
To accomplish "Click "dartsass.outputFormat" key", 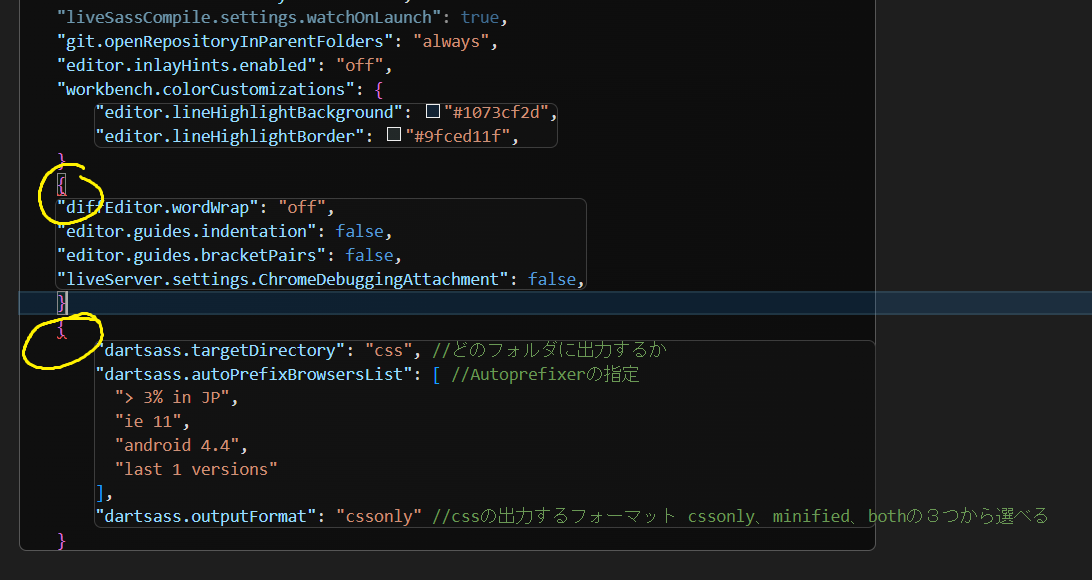I will click(x=206, y=517).
